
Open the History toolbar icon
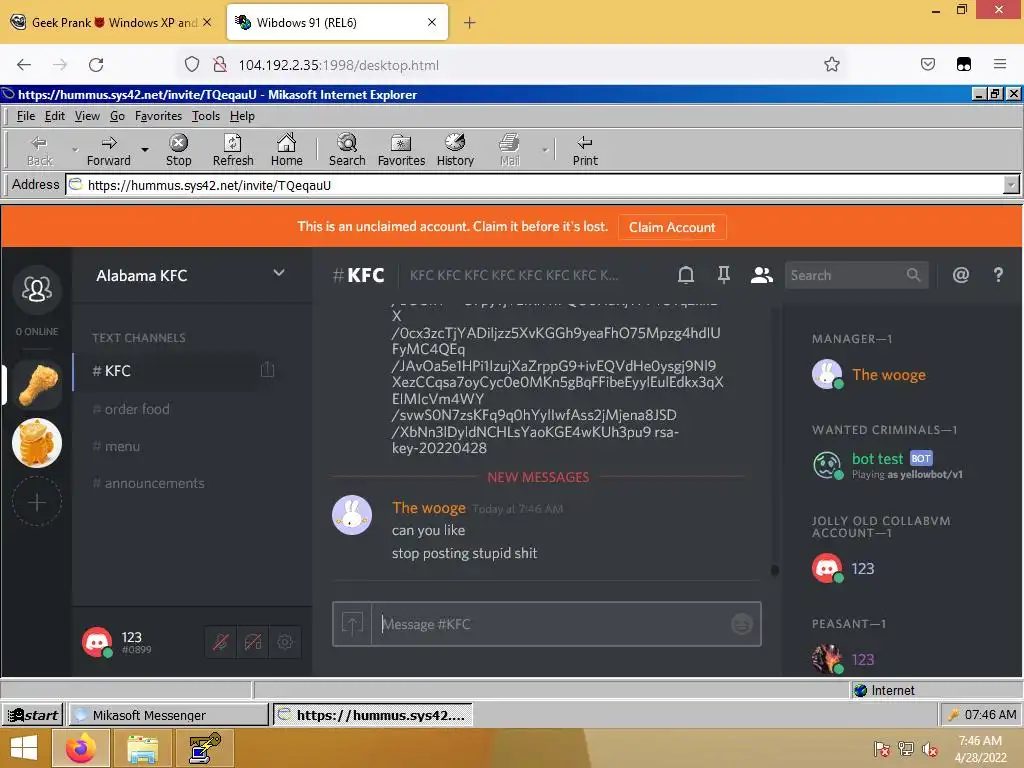(x=455, y=150)
